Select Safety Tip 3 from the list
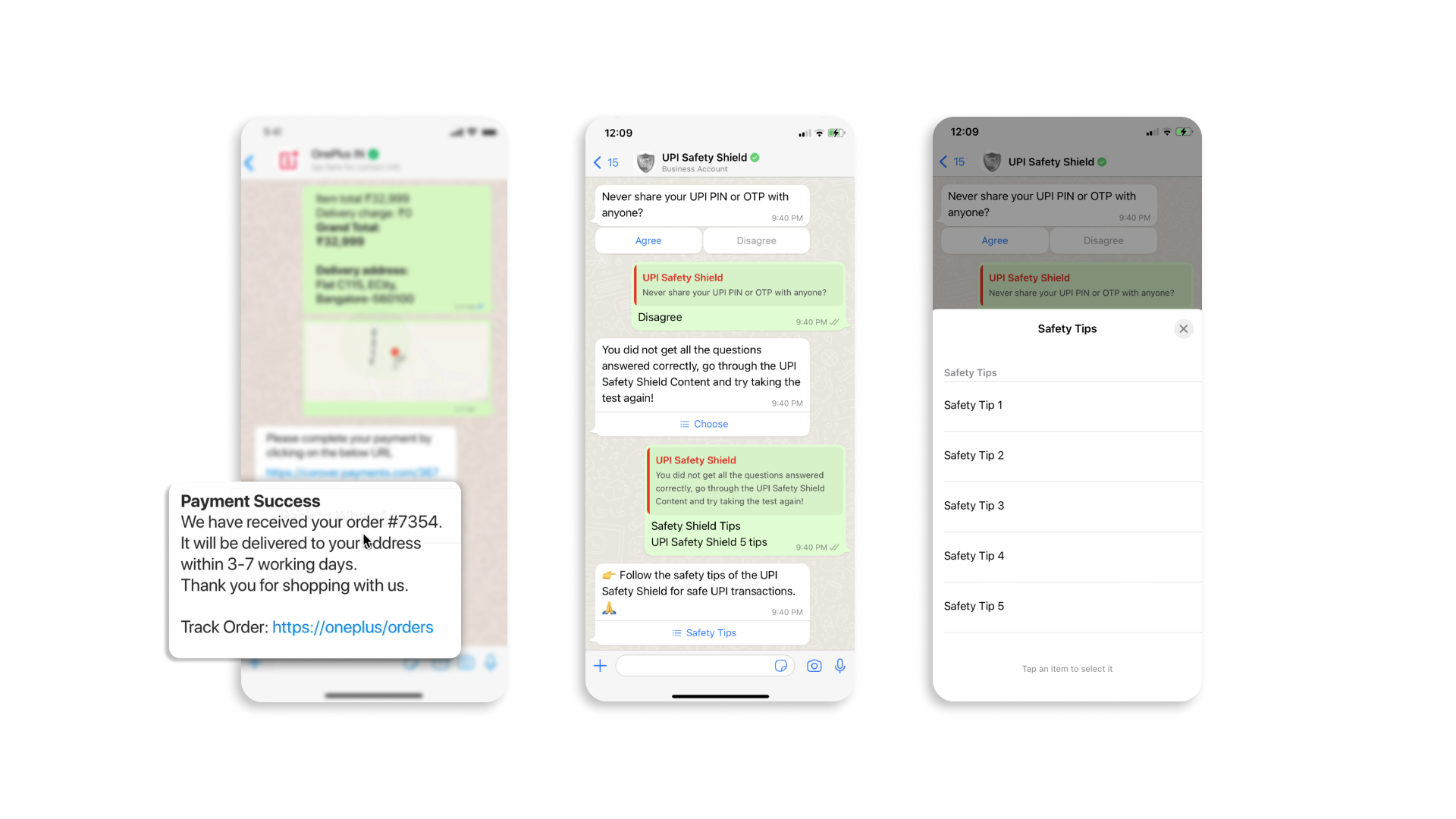1456x819 pixels. pyautogui.click(x=1066, y=505)
